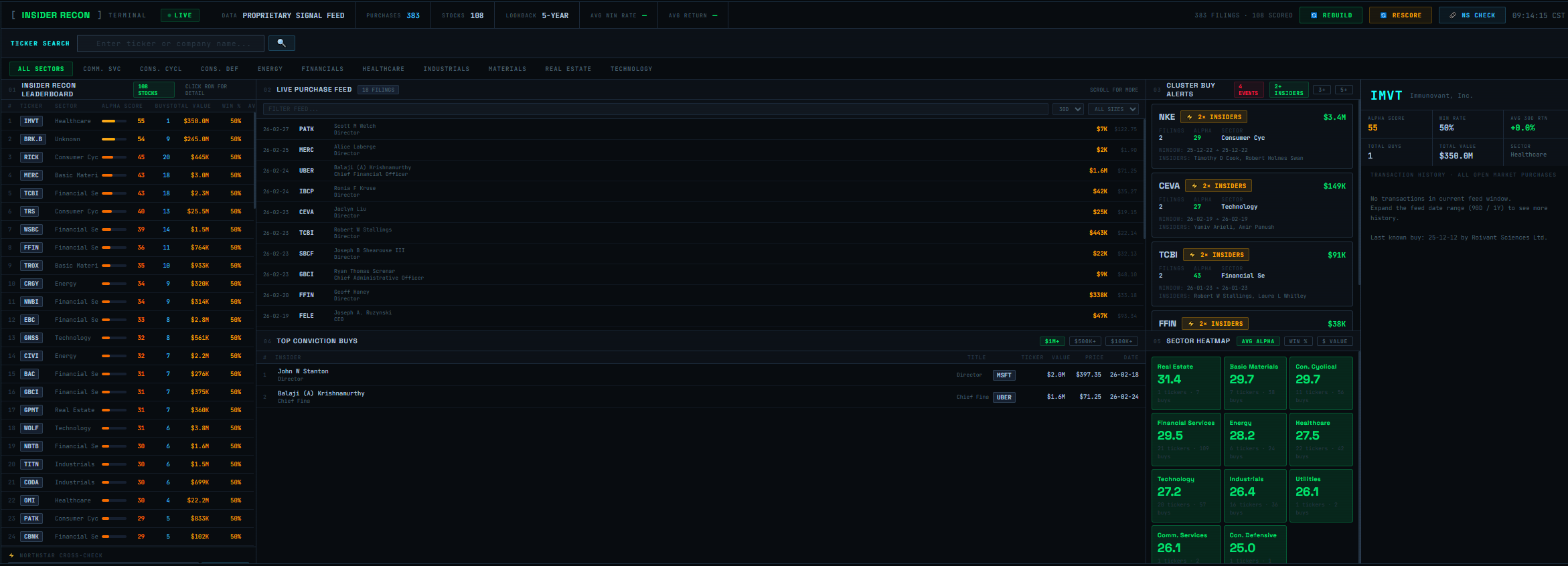Toggle the $500K+ conviction filter

[1085, 341]
